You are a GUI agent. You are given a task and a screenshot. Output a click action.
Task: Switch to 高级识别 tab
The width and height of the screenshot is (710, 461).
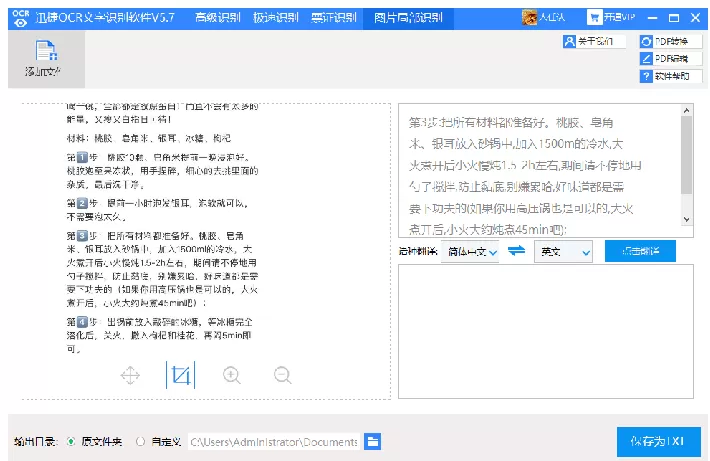(217, 18)
